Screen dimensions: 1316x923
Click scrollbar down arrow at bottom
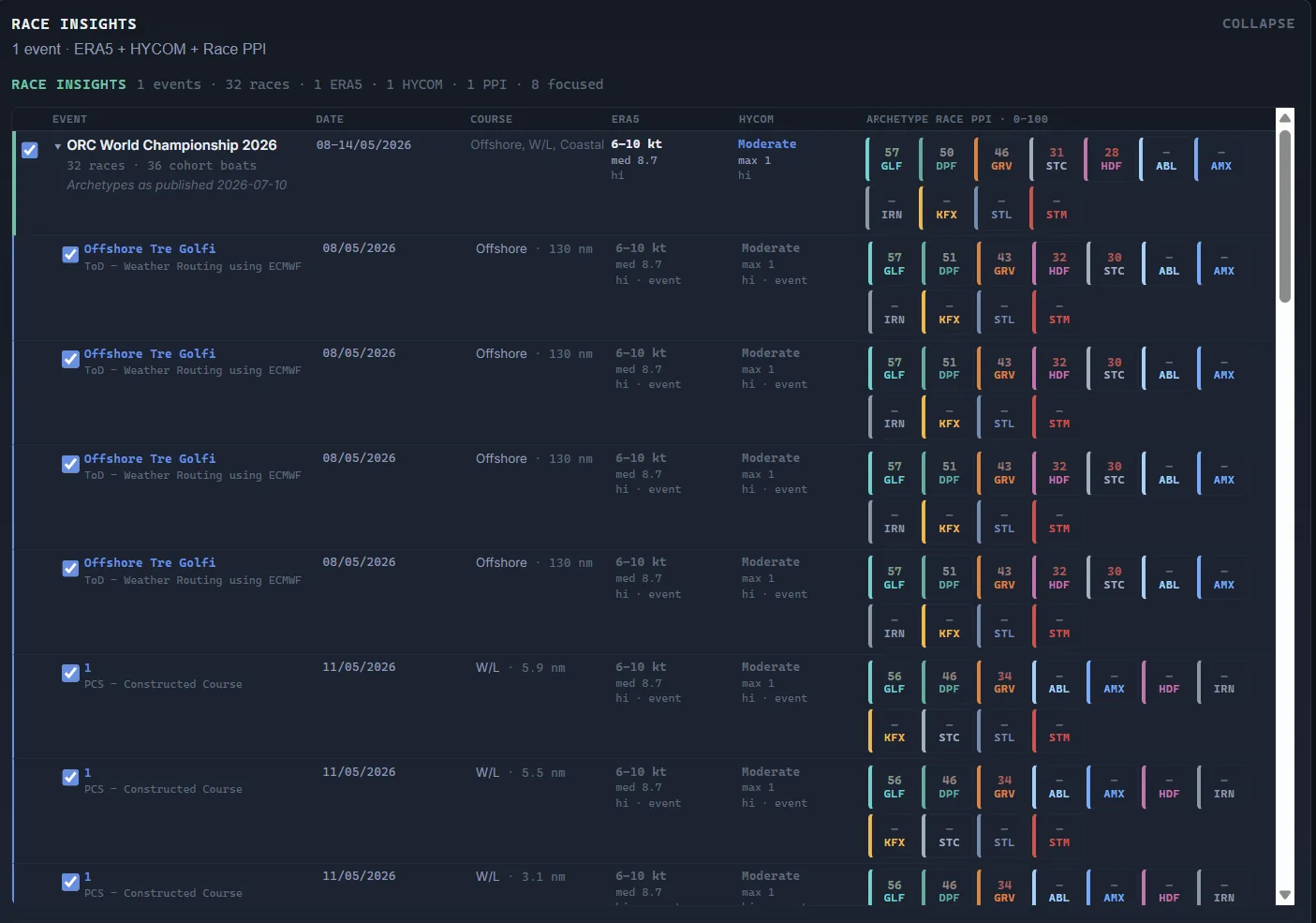click(x=1285, y=895)
